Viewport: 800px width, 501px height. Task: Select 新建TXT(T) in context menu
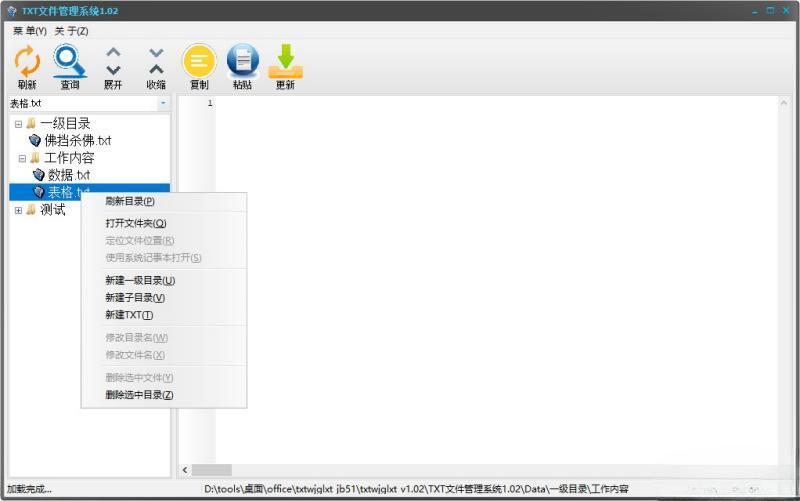[x=129, y=315]
